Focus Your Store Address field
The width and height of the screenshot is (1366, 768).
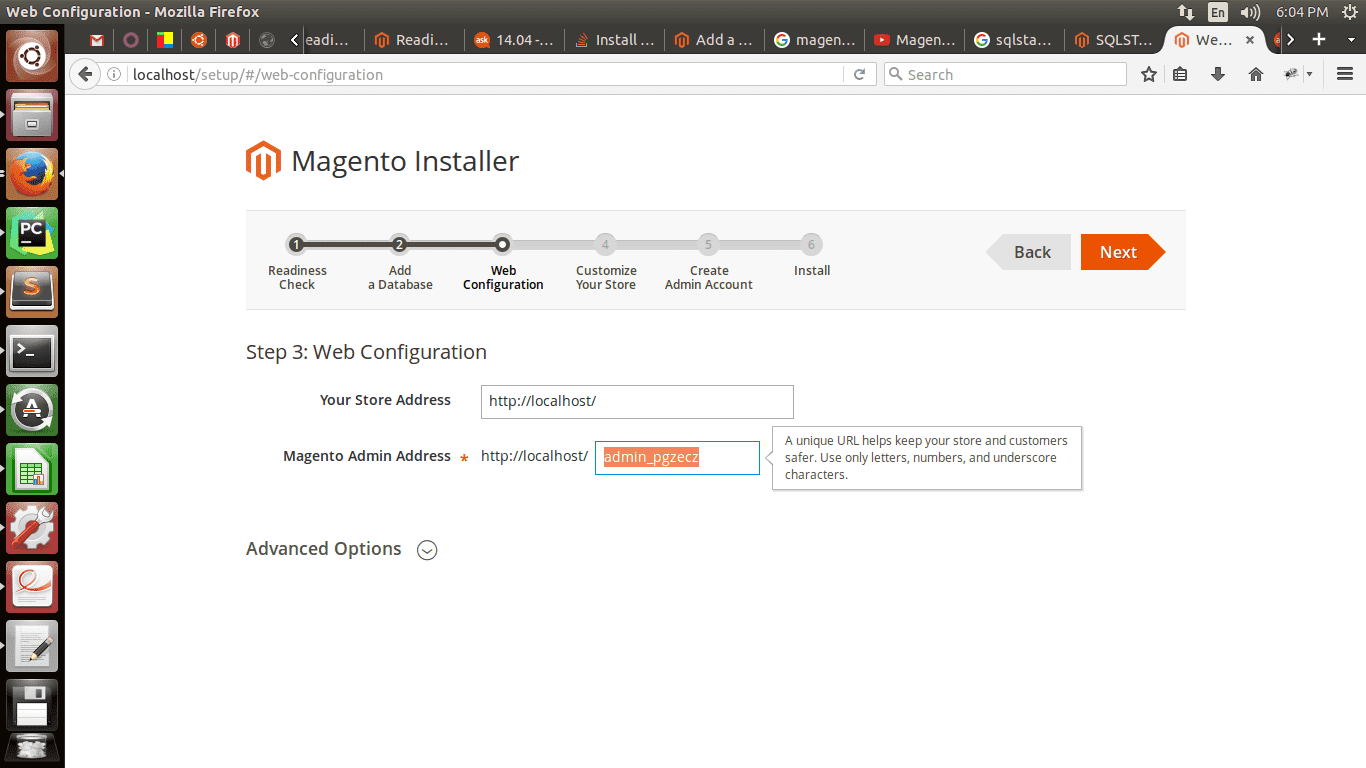[637, 401]
